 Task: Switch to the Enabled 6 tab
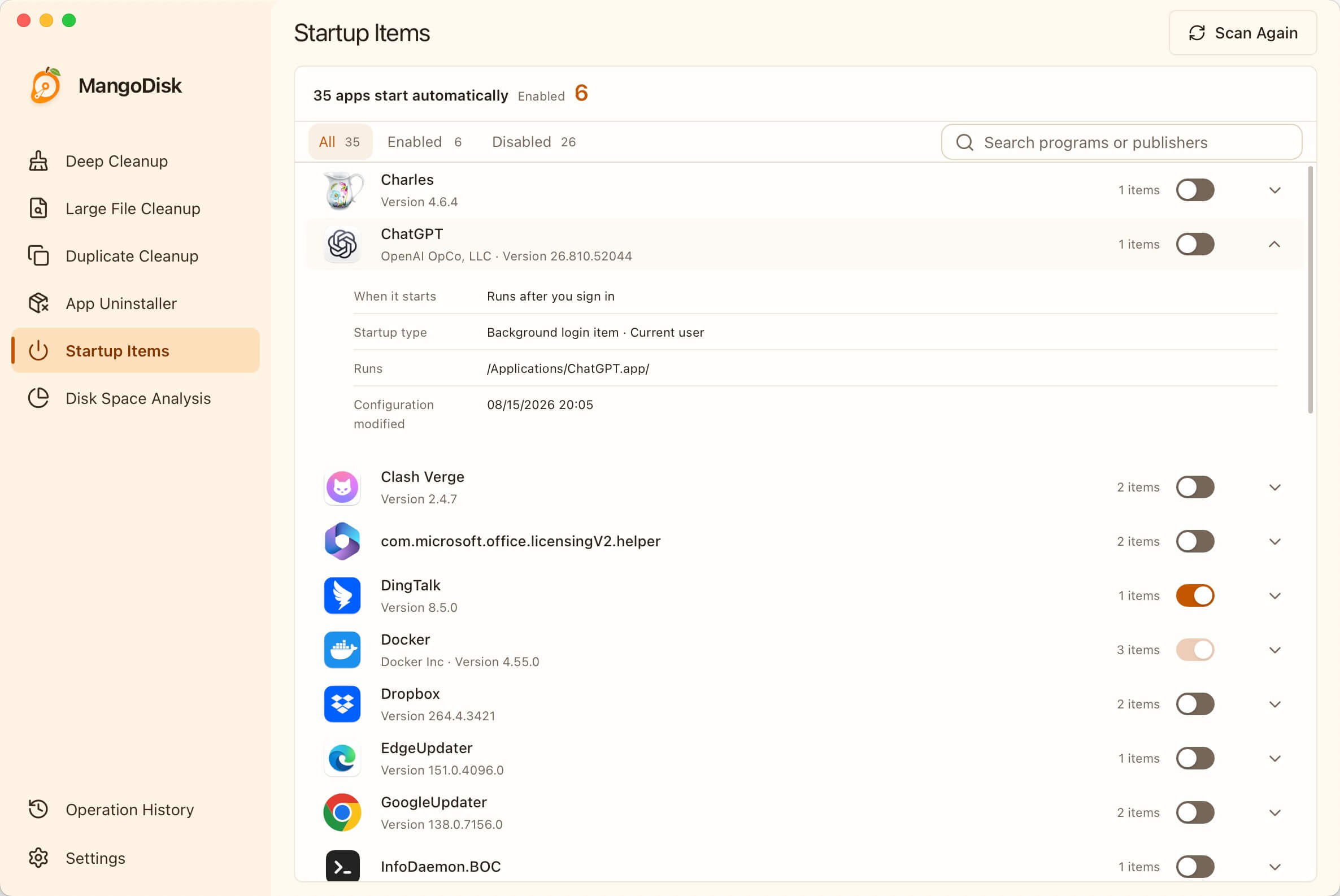tap(425, 142)
